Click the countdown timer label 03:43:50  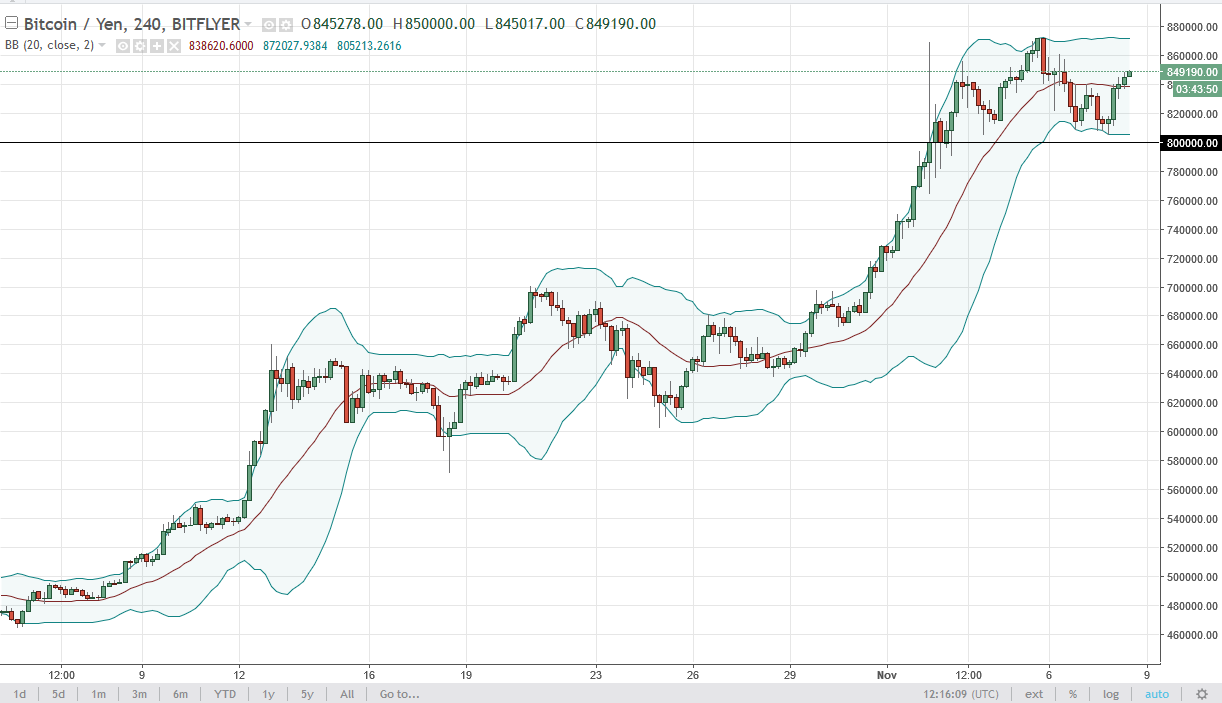(1197, 89)
